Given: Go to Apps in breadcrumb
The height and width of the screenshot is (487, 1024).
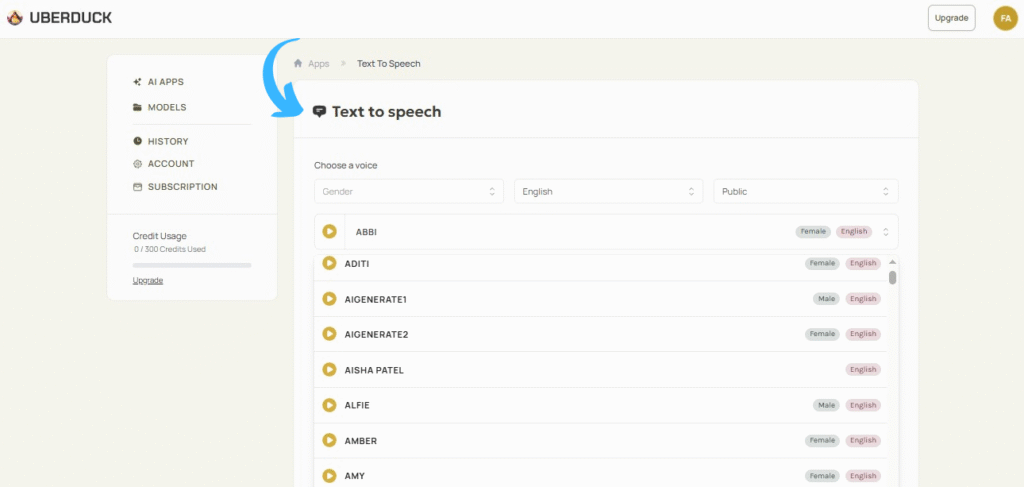Looking at the screenshot, I should tap(319, 63).
